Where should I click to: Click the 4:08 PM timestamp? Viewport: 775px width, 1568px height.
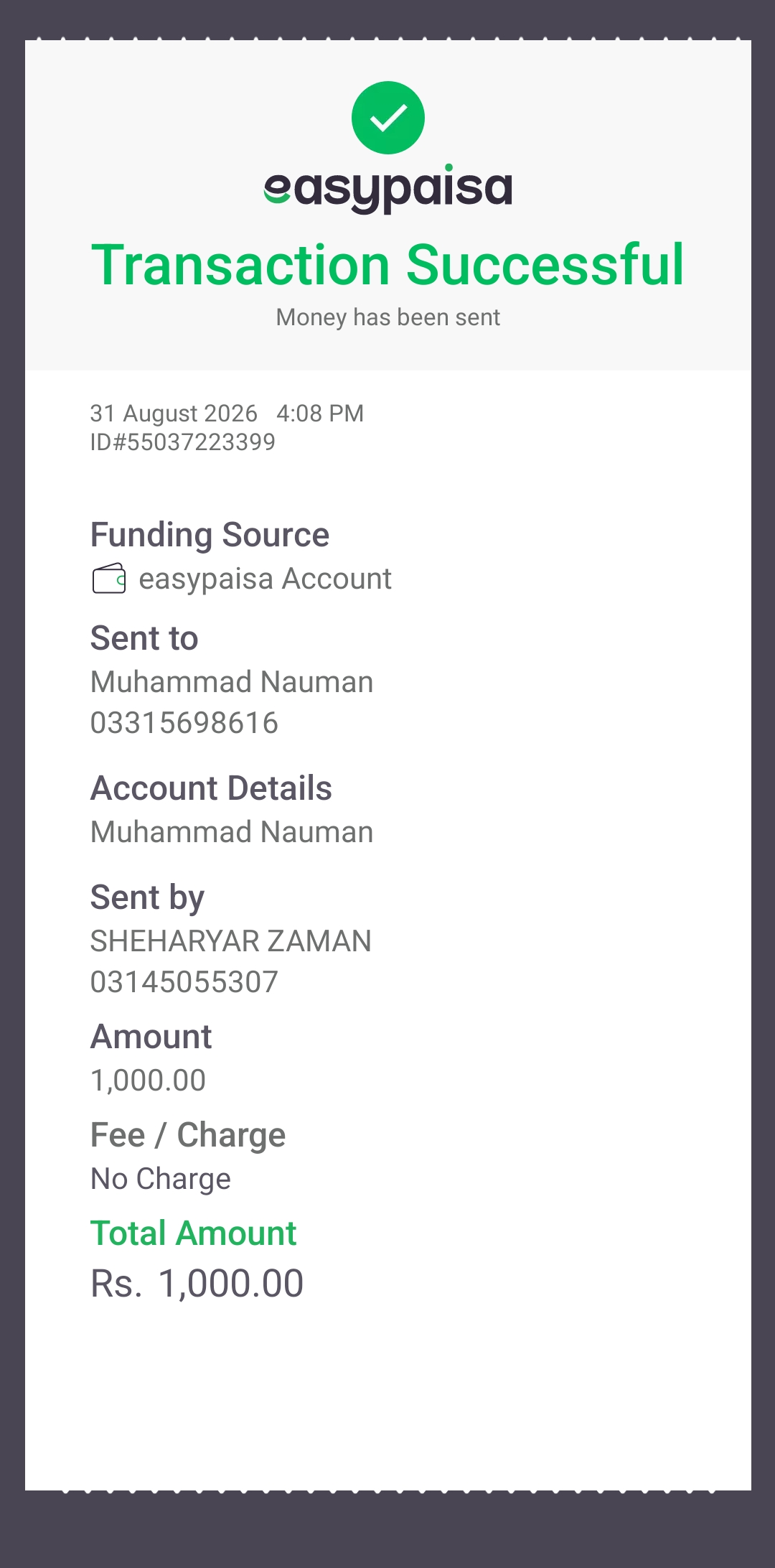[320, 414]
